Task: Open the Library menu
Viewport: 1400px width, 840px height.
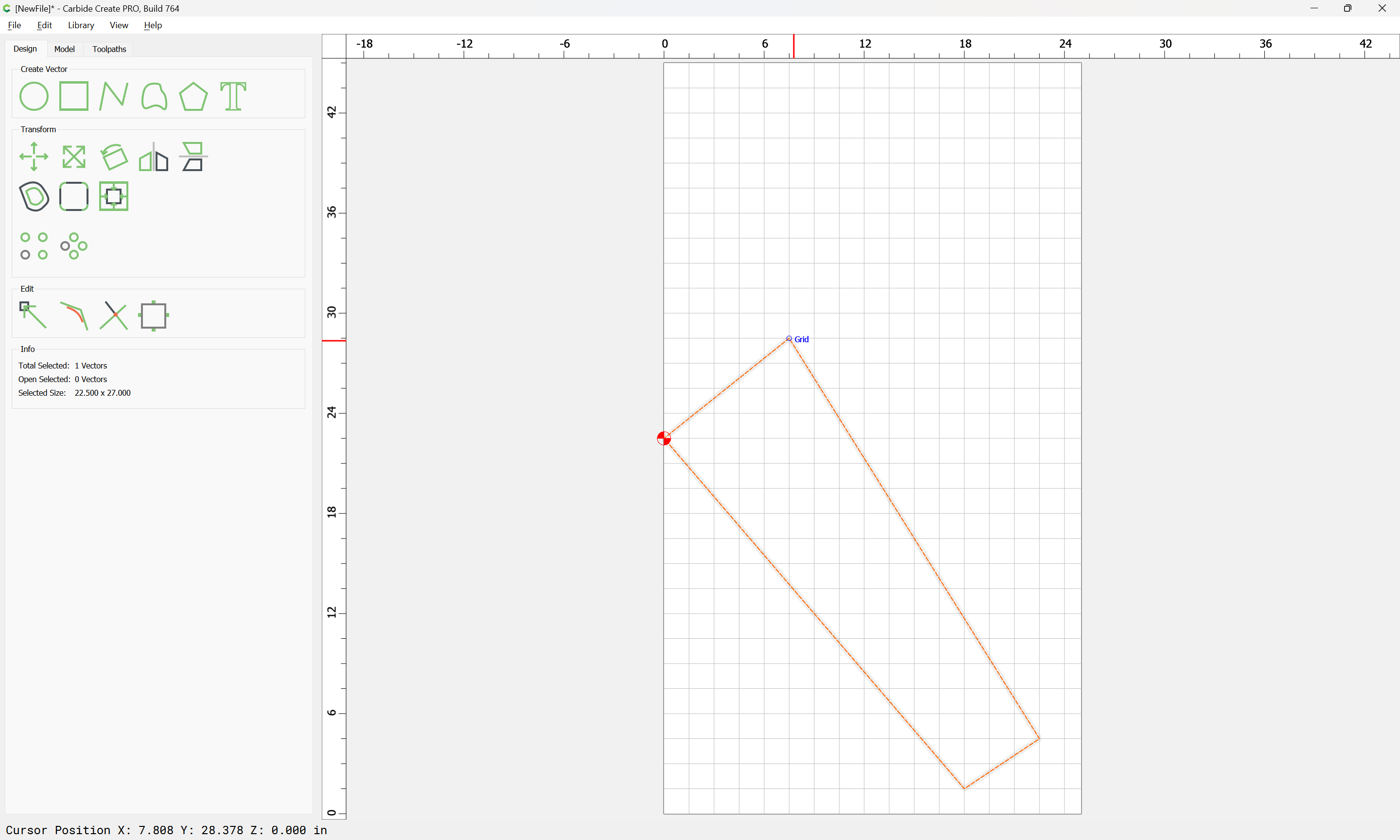Action: click(x=81, y=25)
